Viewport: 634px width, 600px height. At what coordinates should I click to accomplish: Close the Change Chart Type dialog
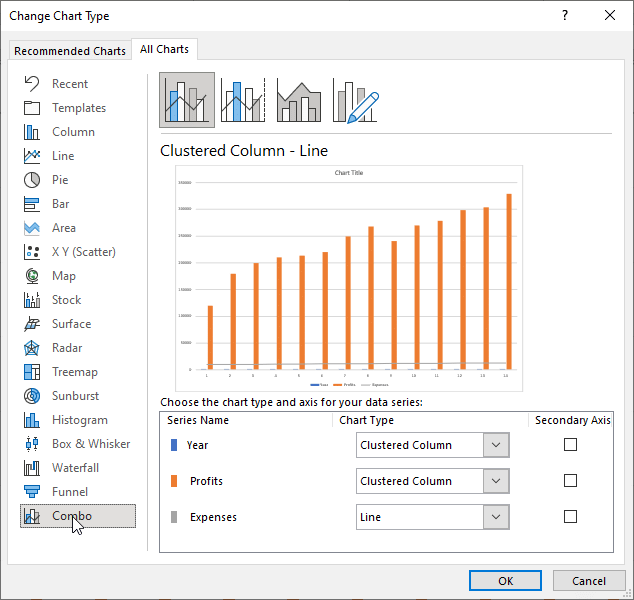coord(610,15)
